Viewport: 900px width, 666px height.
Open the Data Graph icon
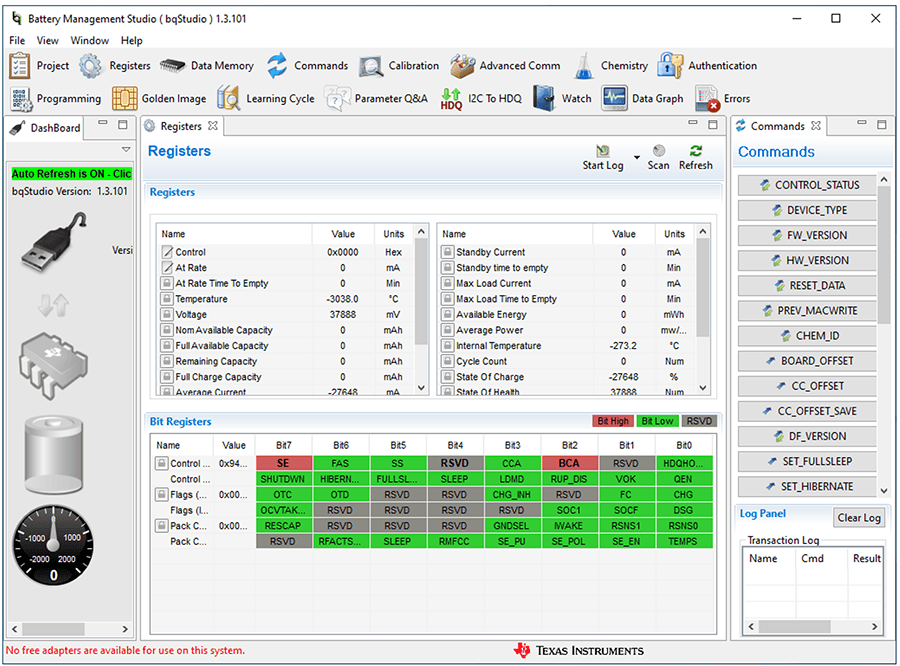614,98
